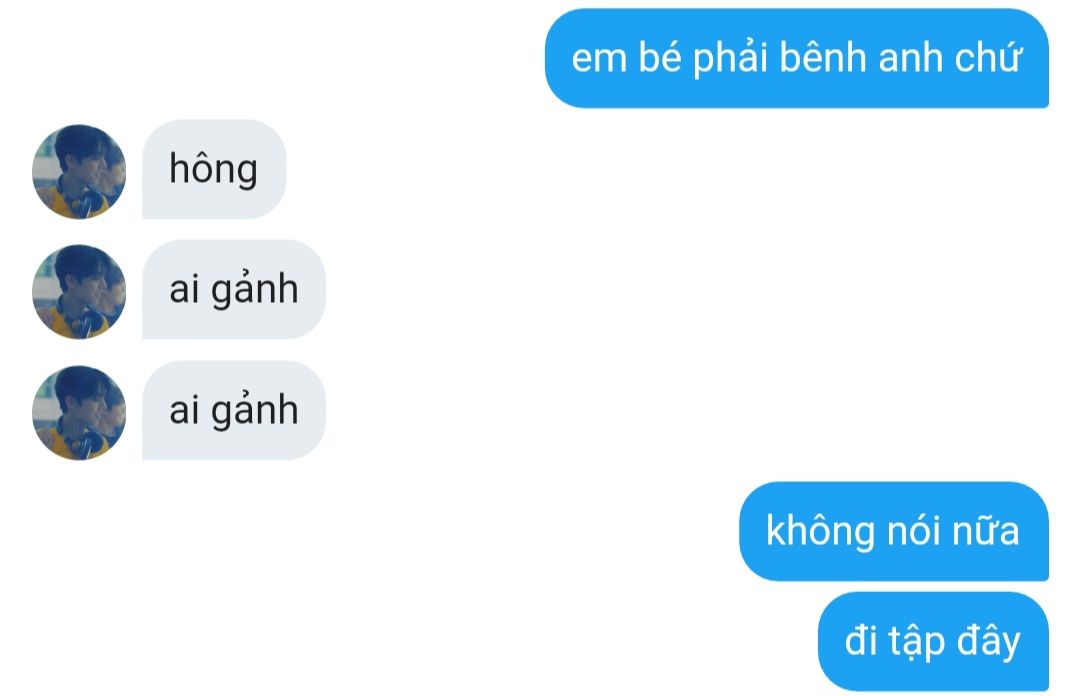Select the grey "hông" message bubble
This screenshot has height=696, width=1080.
coord(214,169)
